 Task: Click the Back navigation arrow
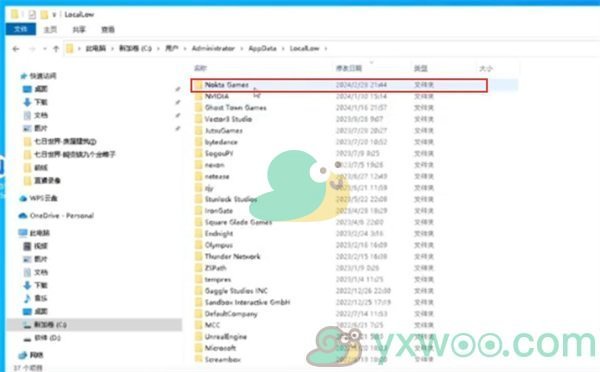[x=16, y=49]
